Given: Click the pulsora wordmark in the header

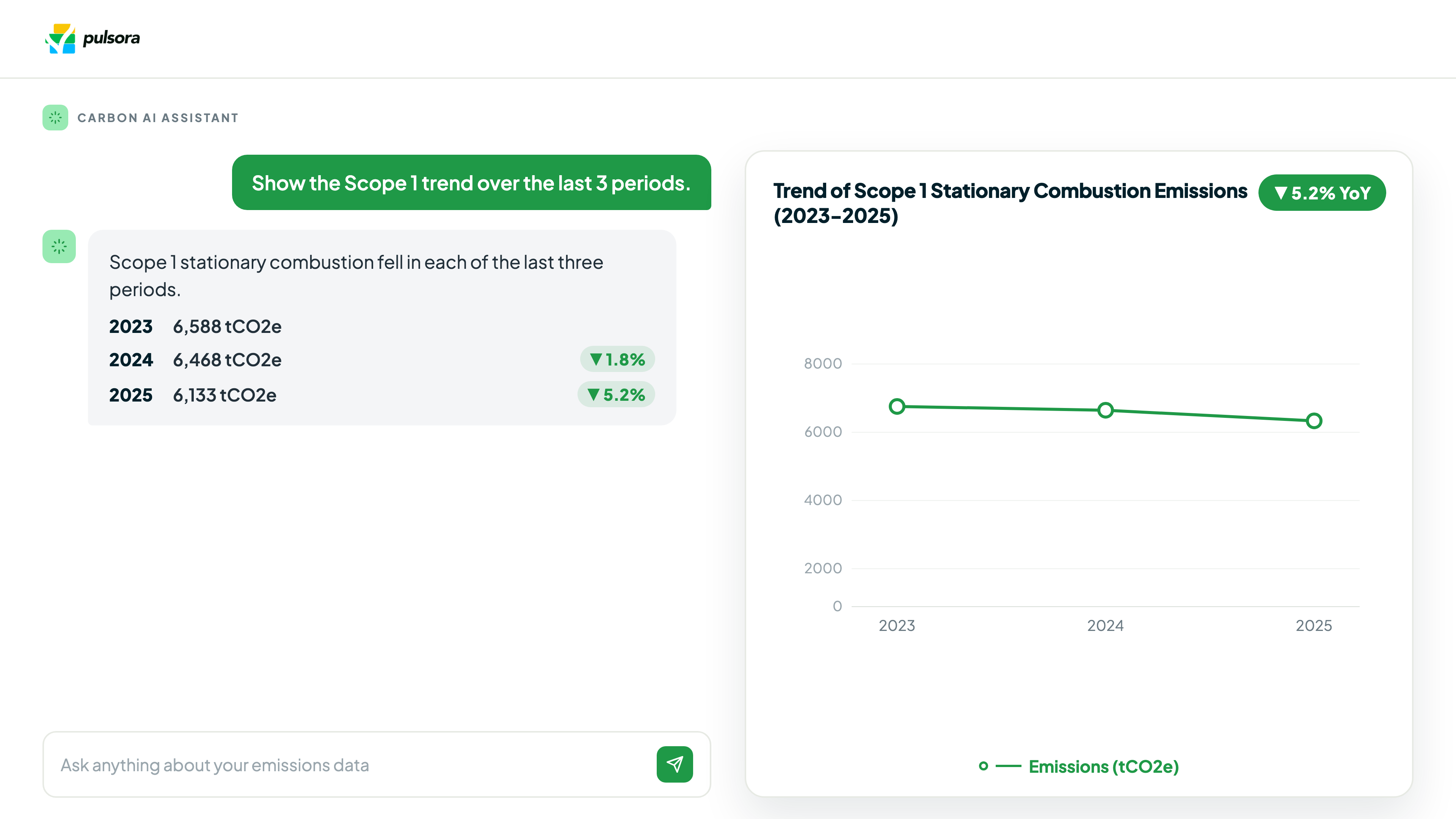Looking at the screenshot, I should point(111,38).
